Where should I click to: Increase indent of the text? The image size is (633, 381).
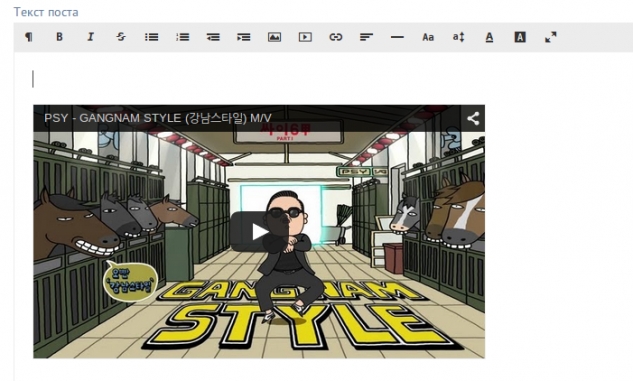point(244,37)
